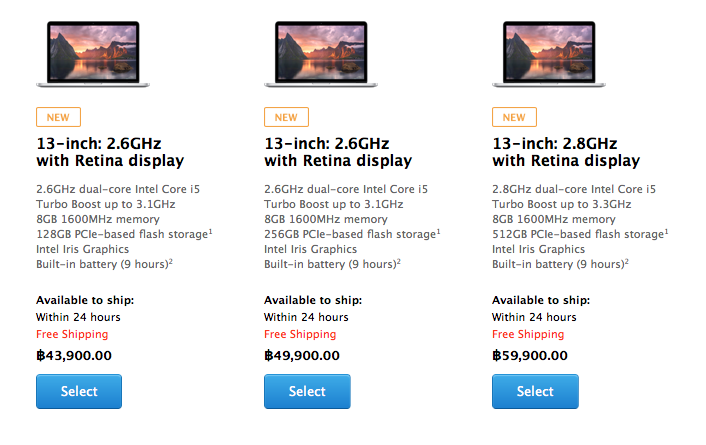Click battery footnote 2 on 2.8GHz model
The width and height of the screenshot is (706, 445).
pyautogui.click(x=628, y=261)
